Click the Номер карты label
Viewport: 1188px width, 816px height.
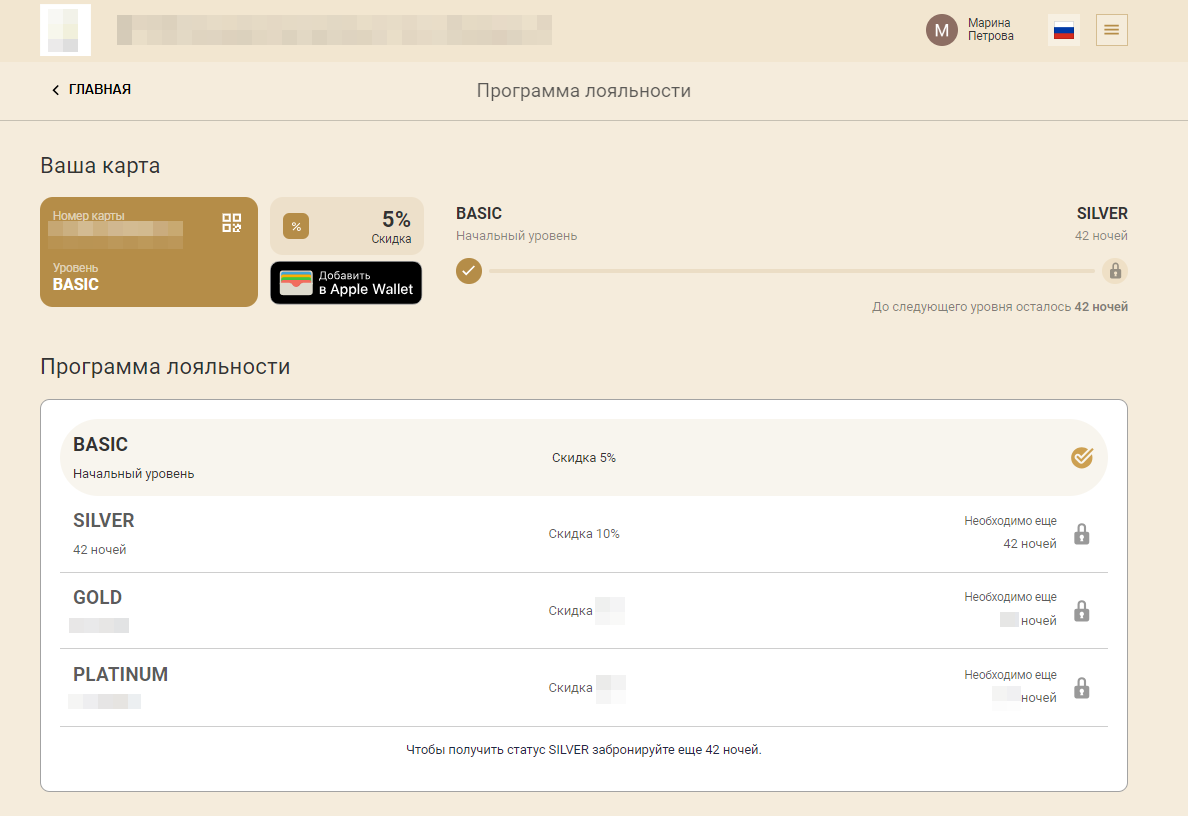(89, 215)
